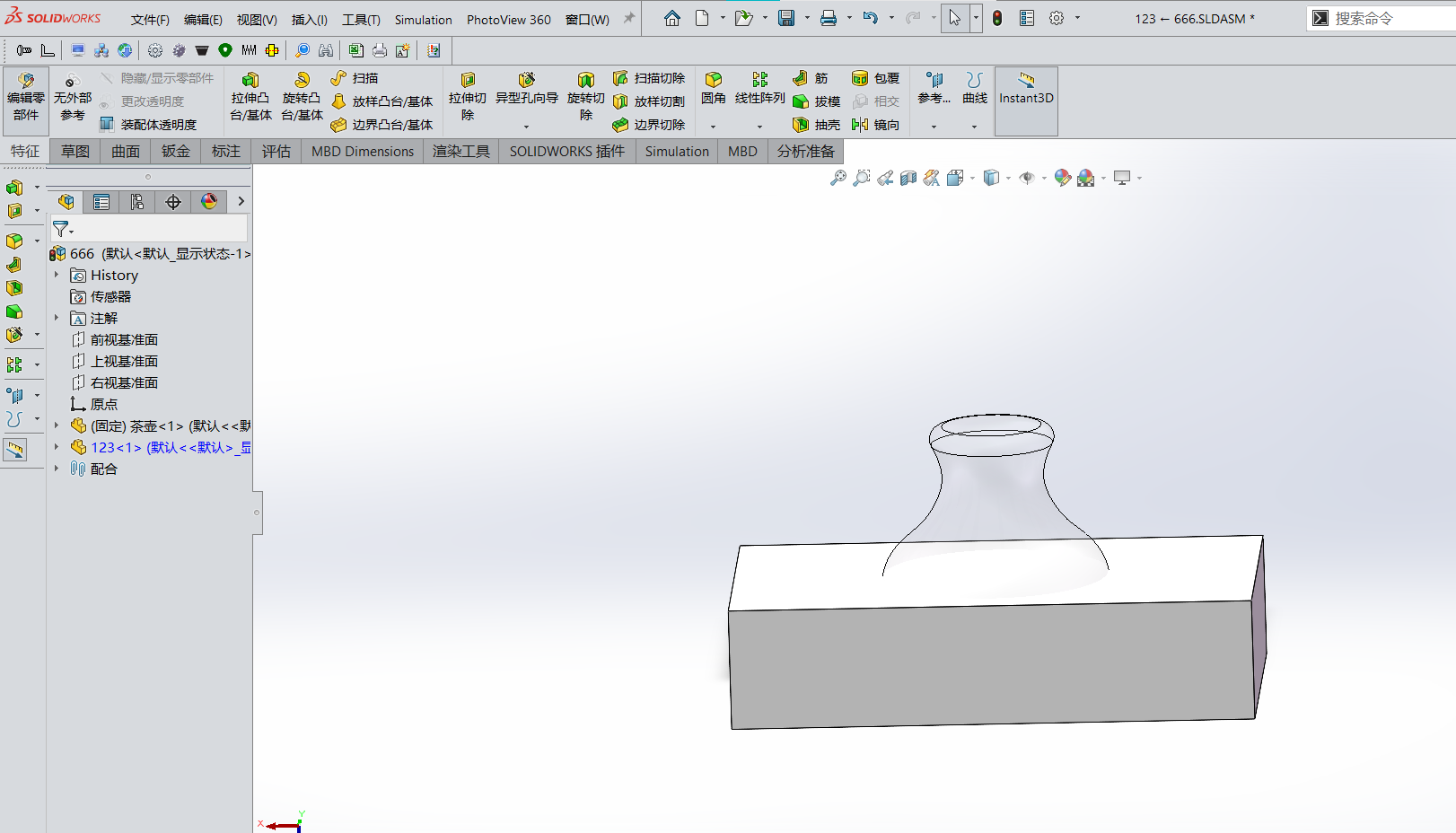
Task: Click the 拉伸切除 tool
Action: [x=466, y=99]
